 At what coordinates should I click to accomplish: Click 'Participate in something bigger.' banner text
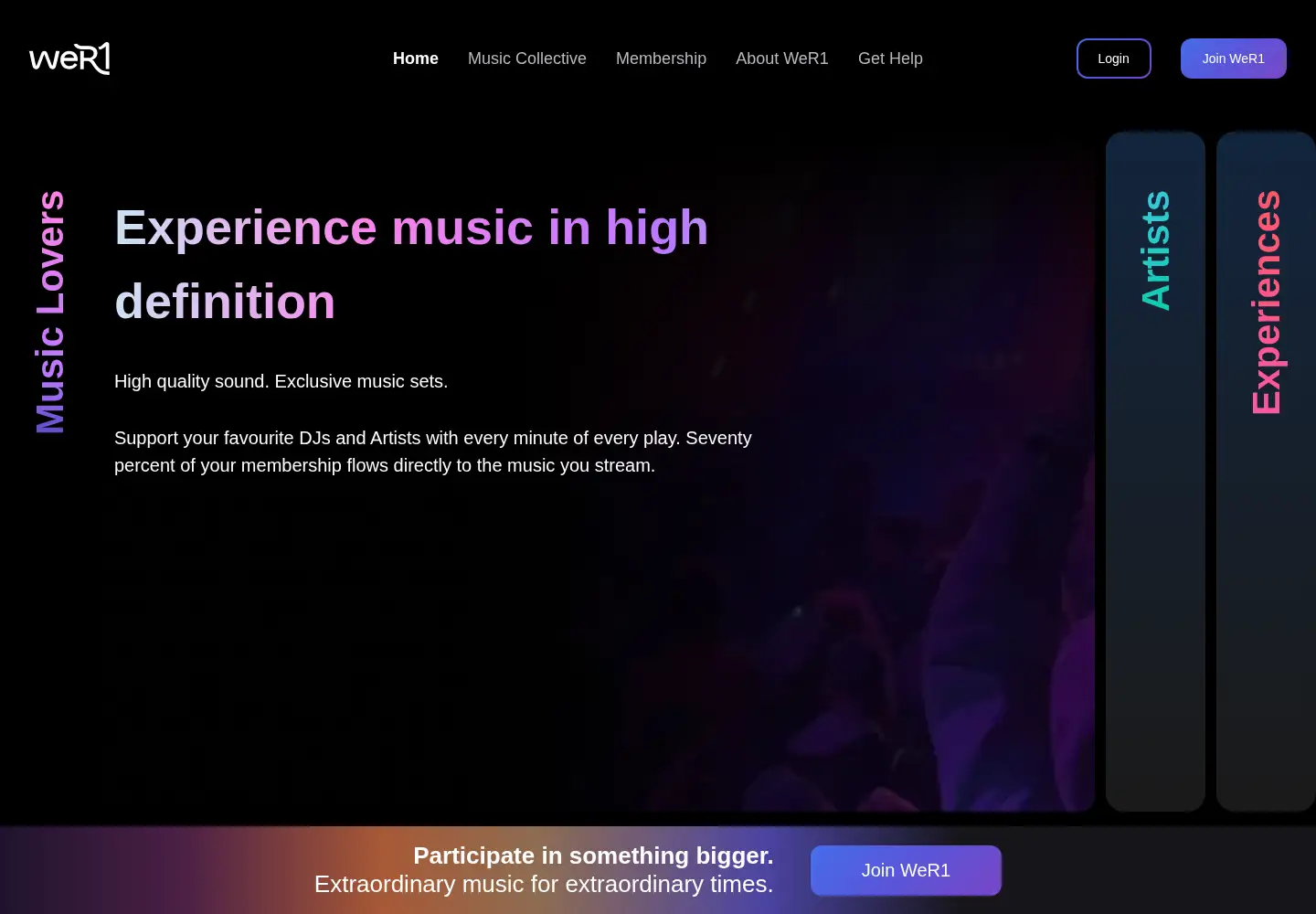click(x=593, y=856)
